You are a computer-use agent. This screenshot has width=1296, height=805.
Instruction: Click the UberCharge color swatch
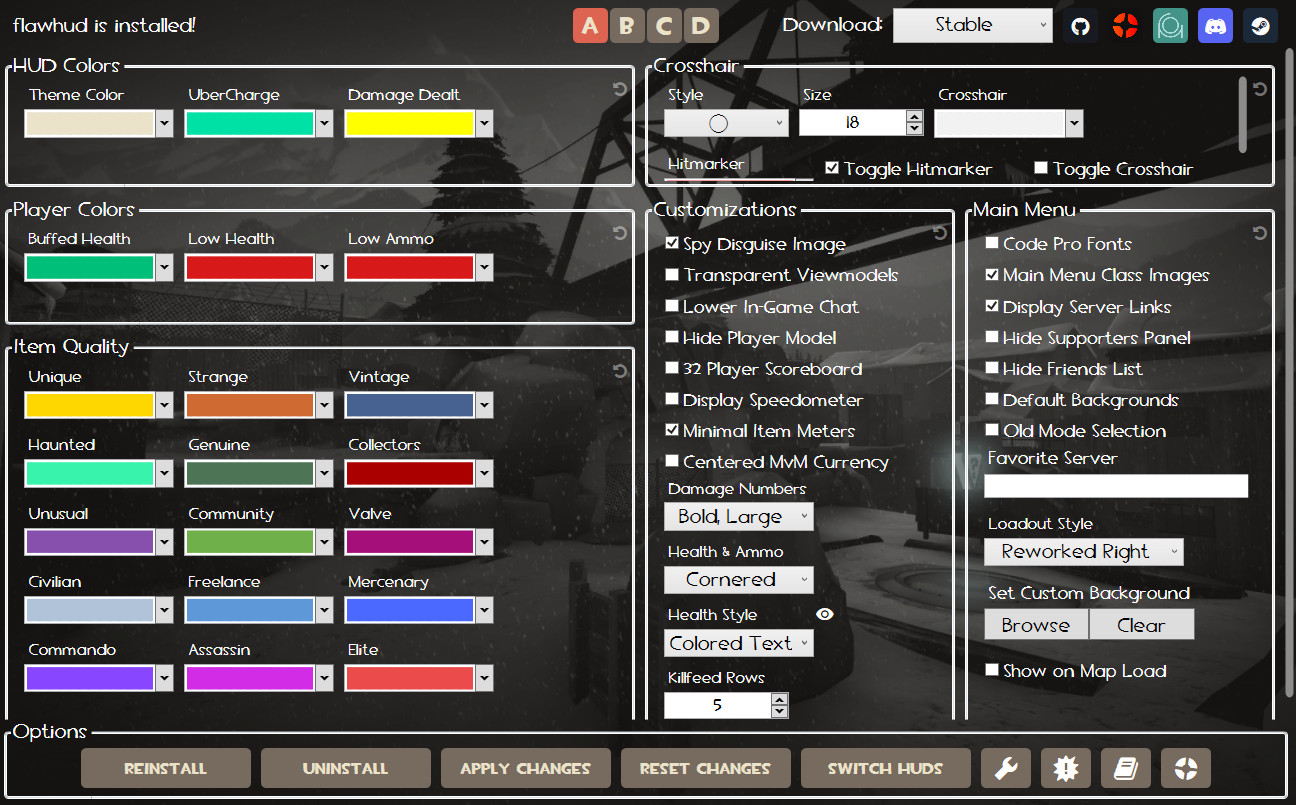click(x=250, y=122)
